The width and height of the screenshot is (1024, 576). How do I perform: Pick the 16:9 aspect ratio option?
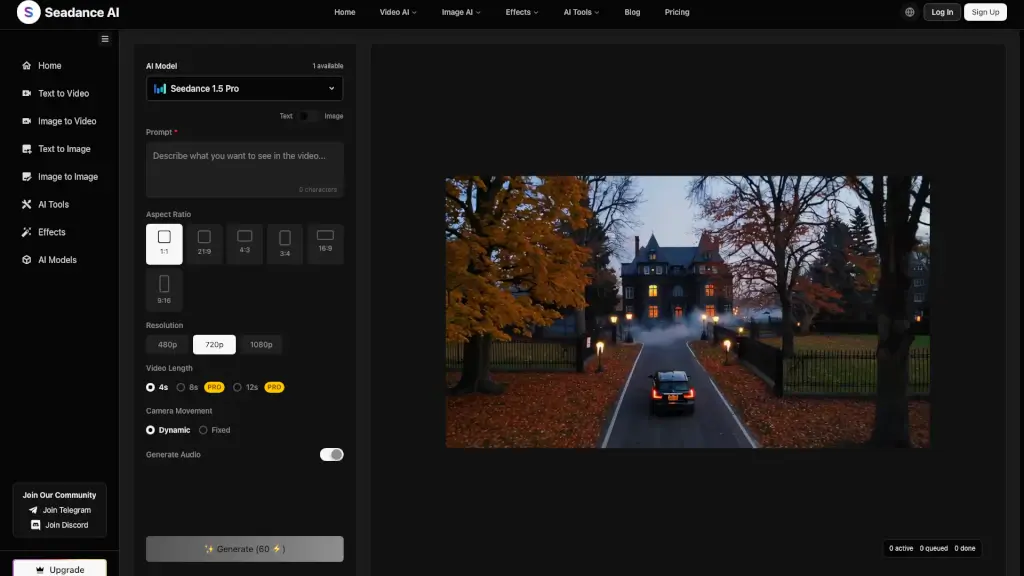click(325, 243)
